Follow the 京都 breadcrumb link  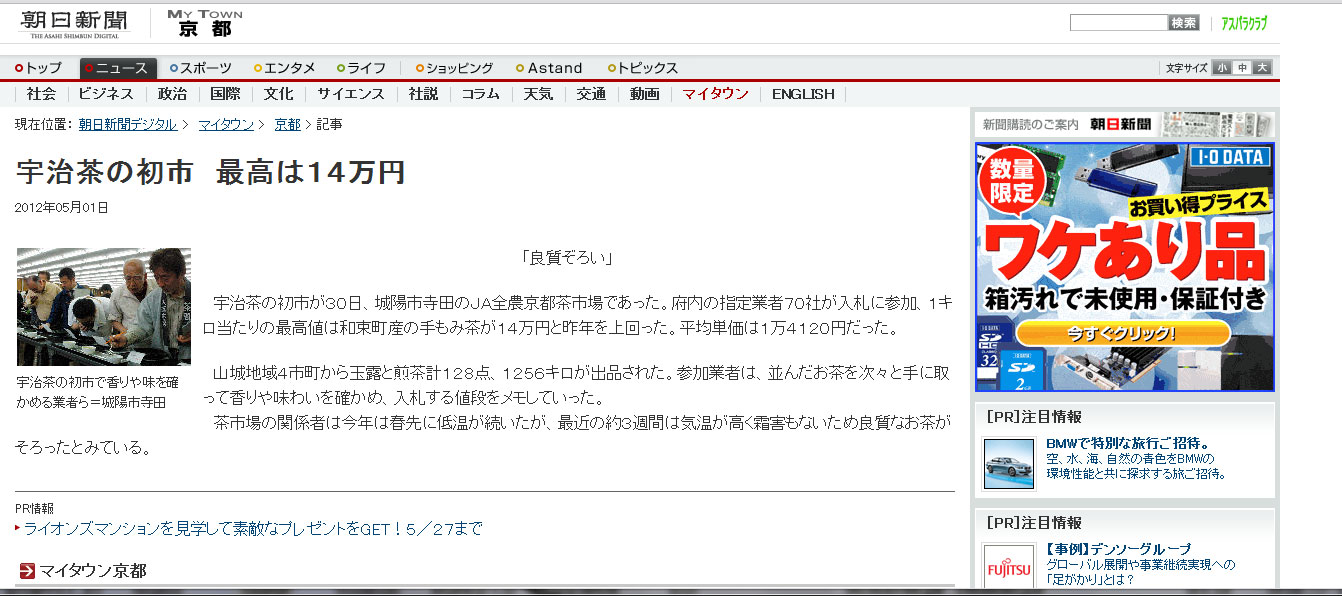[287, 124]
